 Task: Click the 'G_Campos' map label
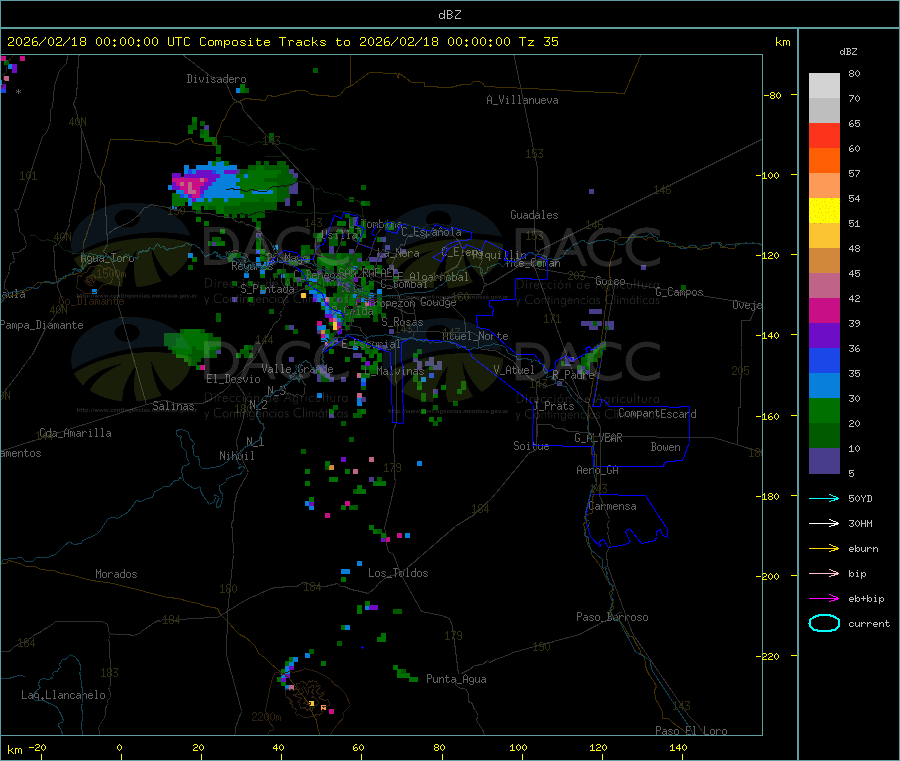coord(680,292)
